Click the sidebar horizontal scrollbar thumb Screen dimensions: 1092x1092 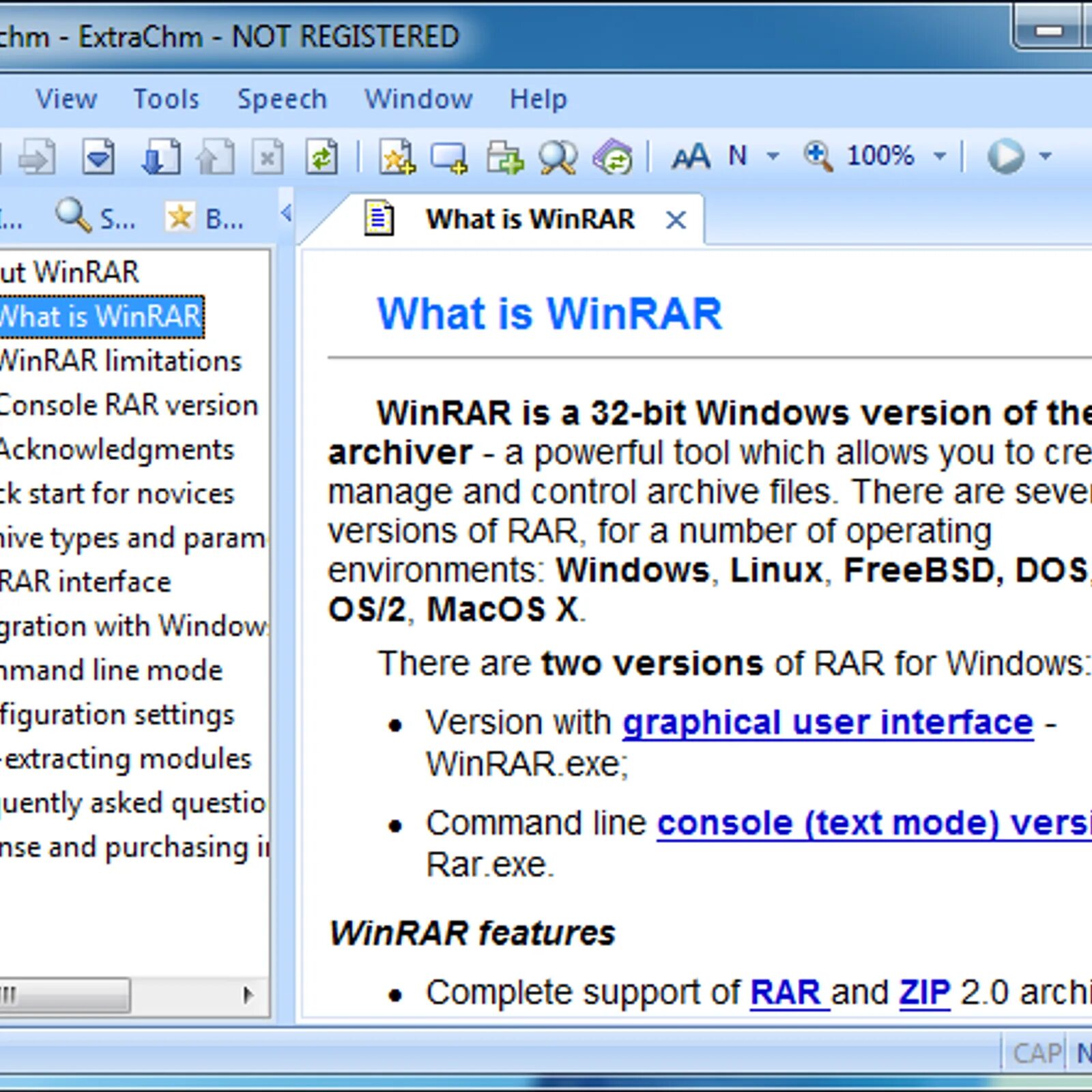point(65,994)
